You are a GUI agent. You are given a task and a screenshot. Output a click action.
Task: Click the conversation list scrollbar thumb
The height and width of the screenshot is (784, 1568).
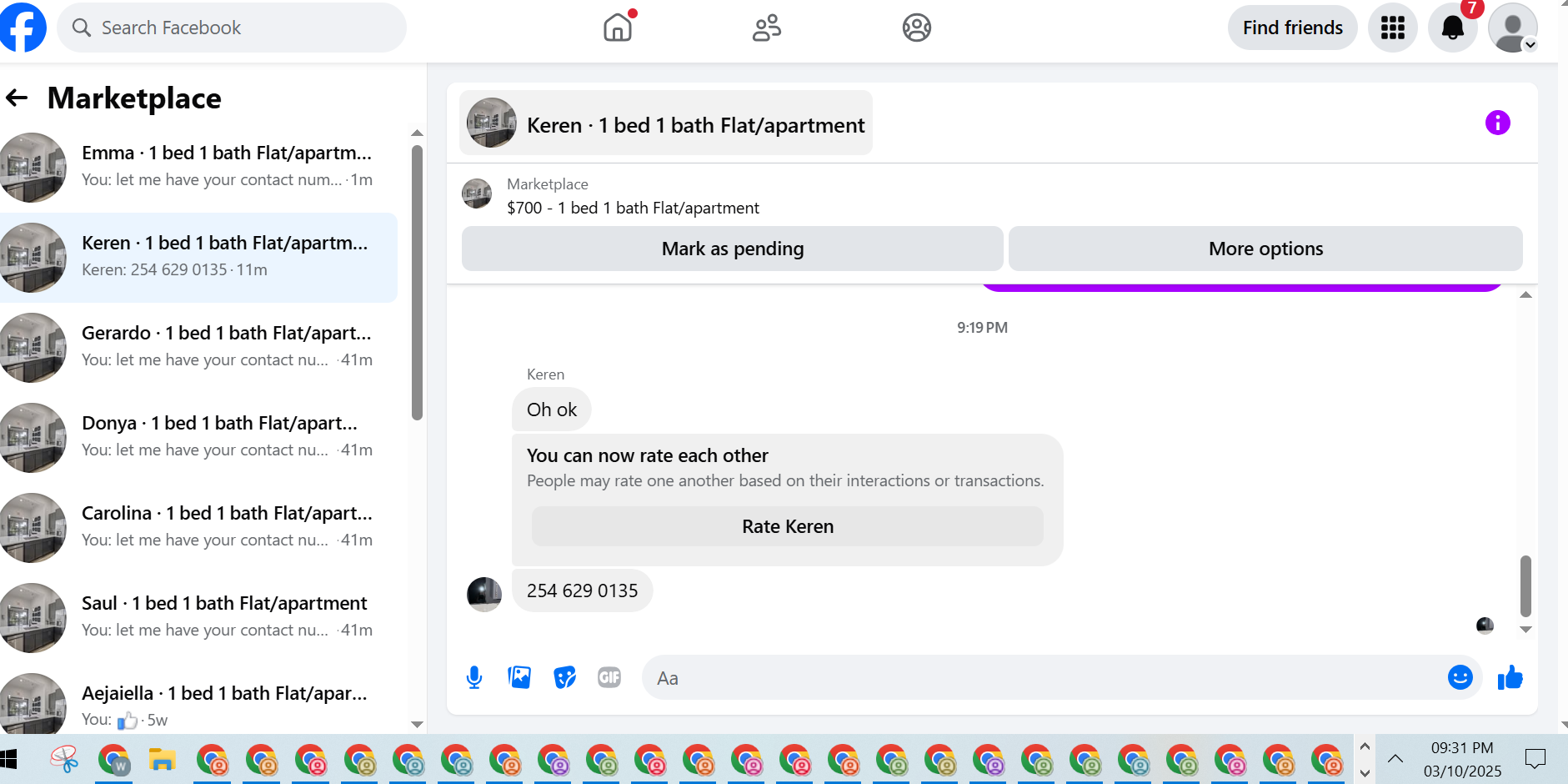point(418,283)
